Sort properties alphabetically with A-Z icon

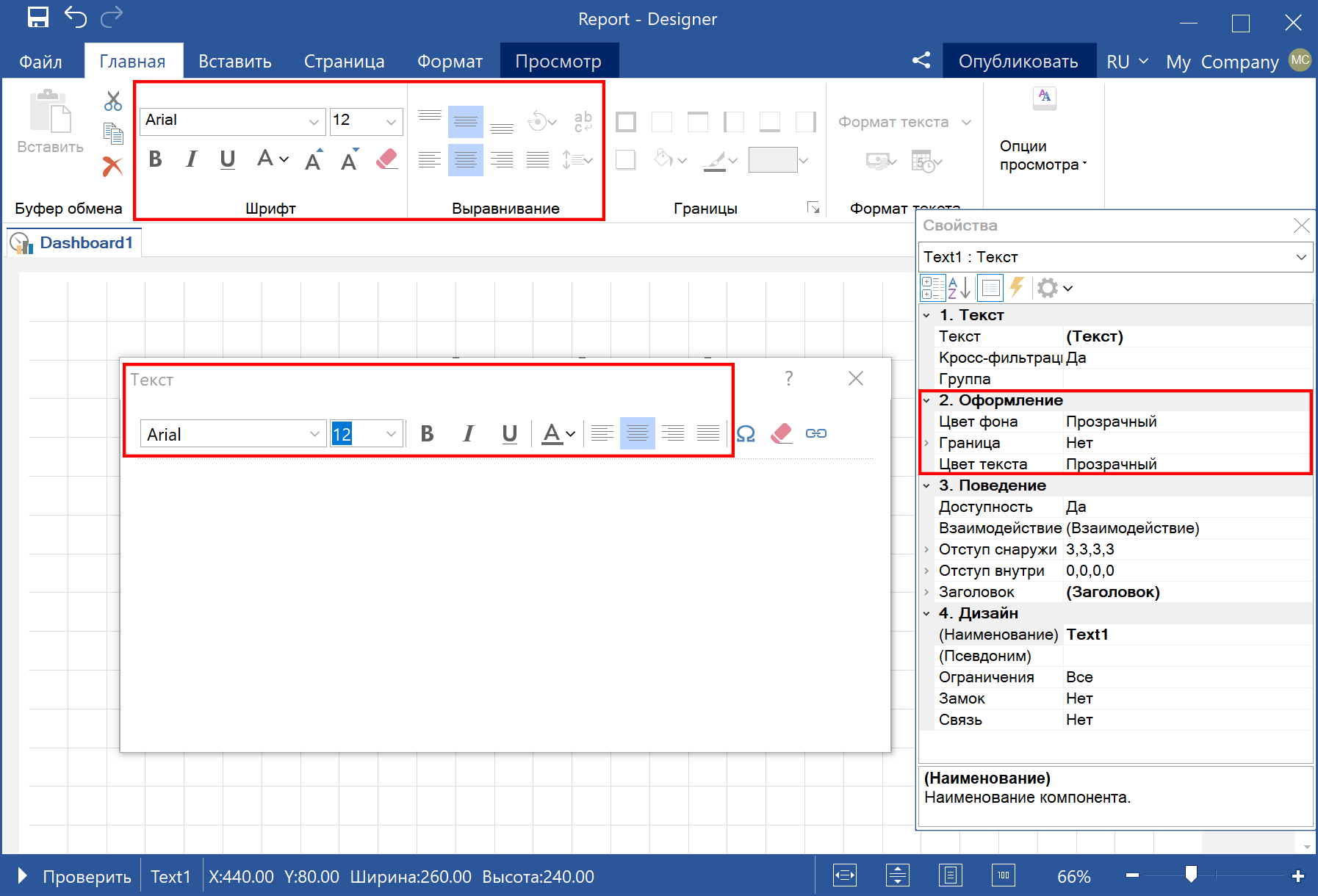click(959, 288)
